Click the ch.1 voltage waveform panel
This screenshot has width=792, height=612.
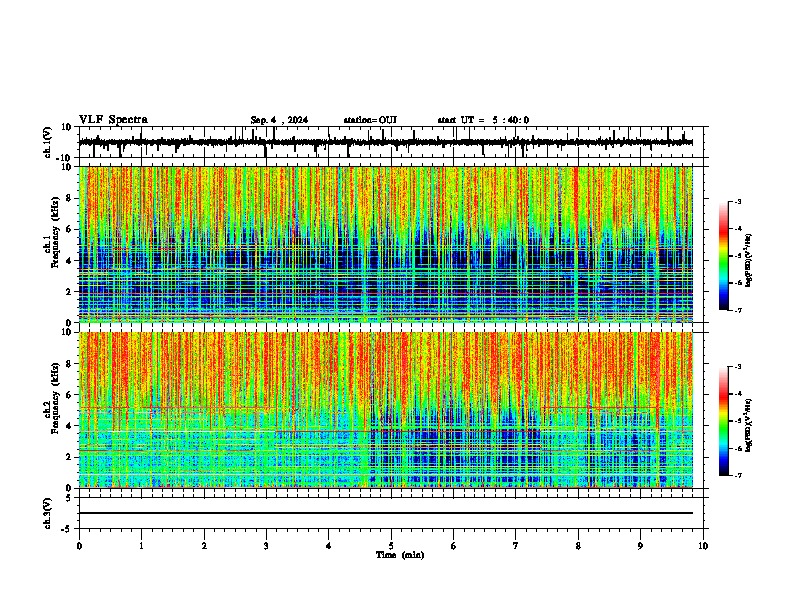[x=391, y=142]
